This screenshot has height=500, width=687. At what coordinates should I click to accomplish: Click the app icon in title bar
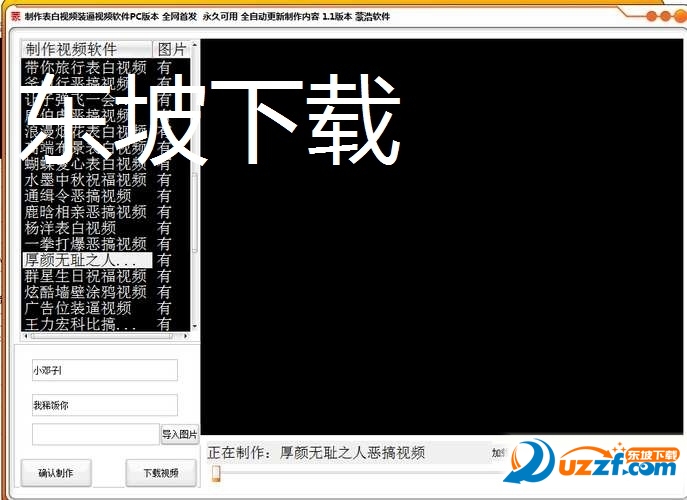click(16, 17)
